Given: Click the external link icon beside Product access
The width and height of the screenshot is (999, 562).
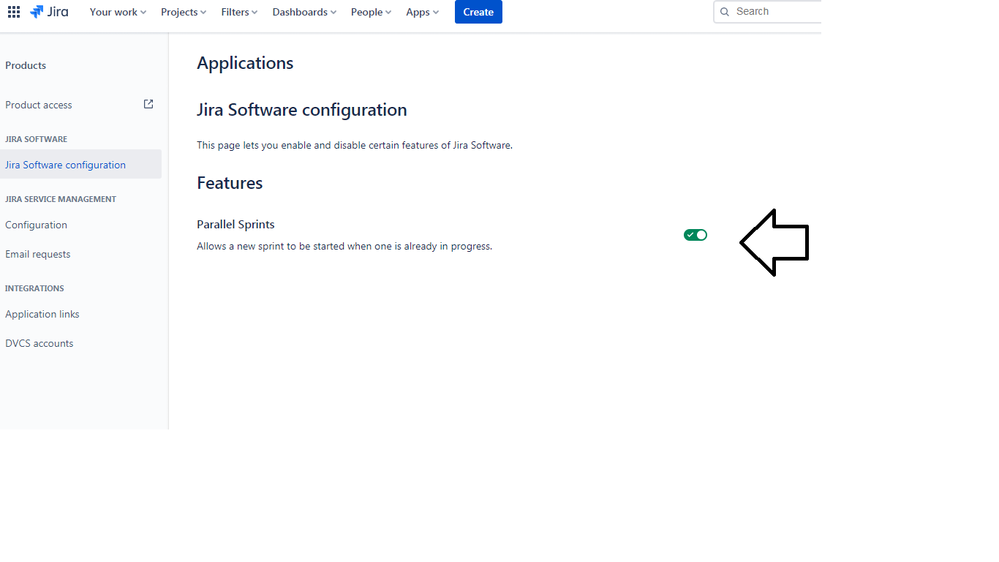Looking at the screenshot, I should pos(148,104).
